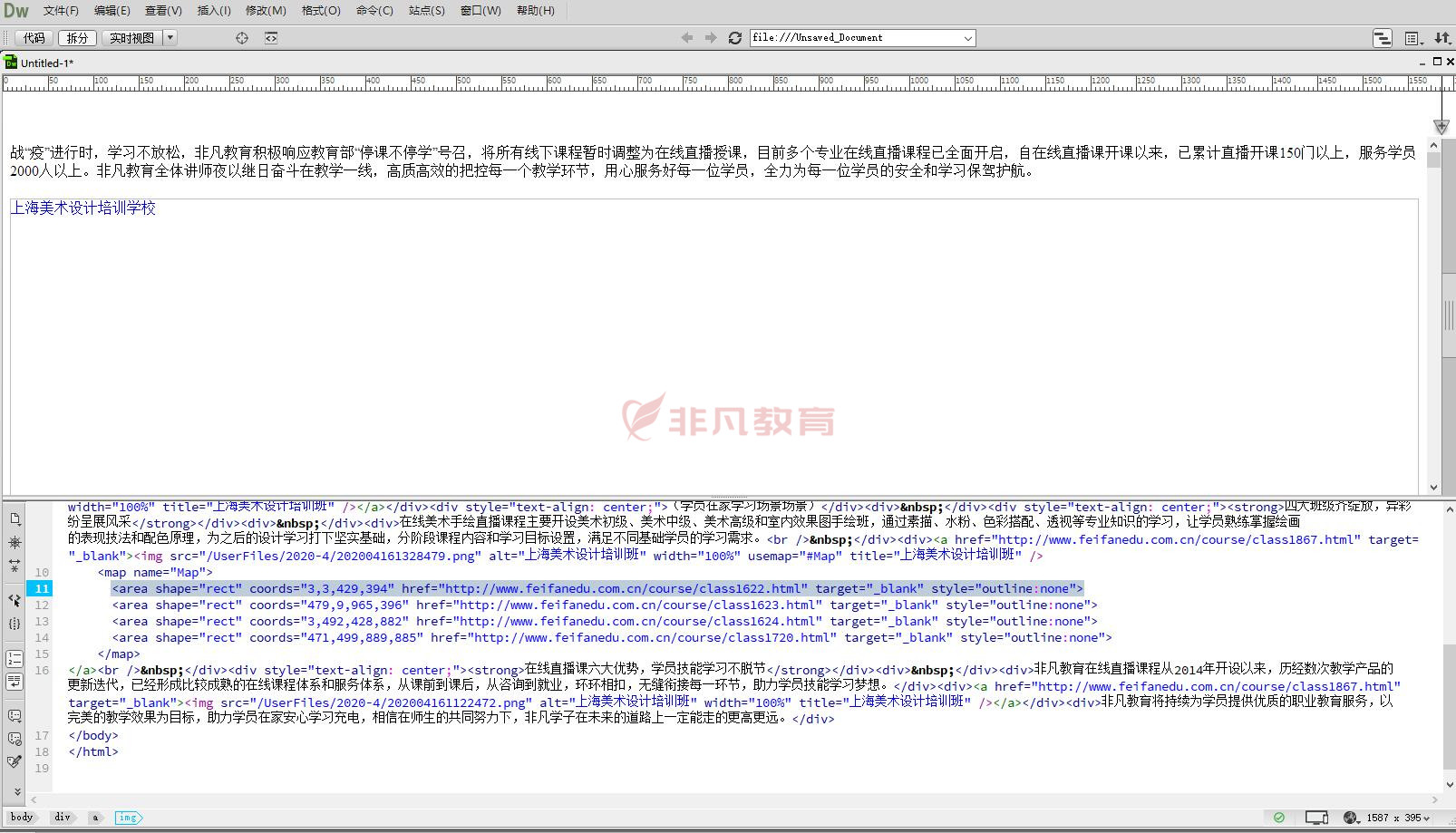Select the body tag in tag selector
This screenshot has height=833, width=1456.
(x=22, y=818)
